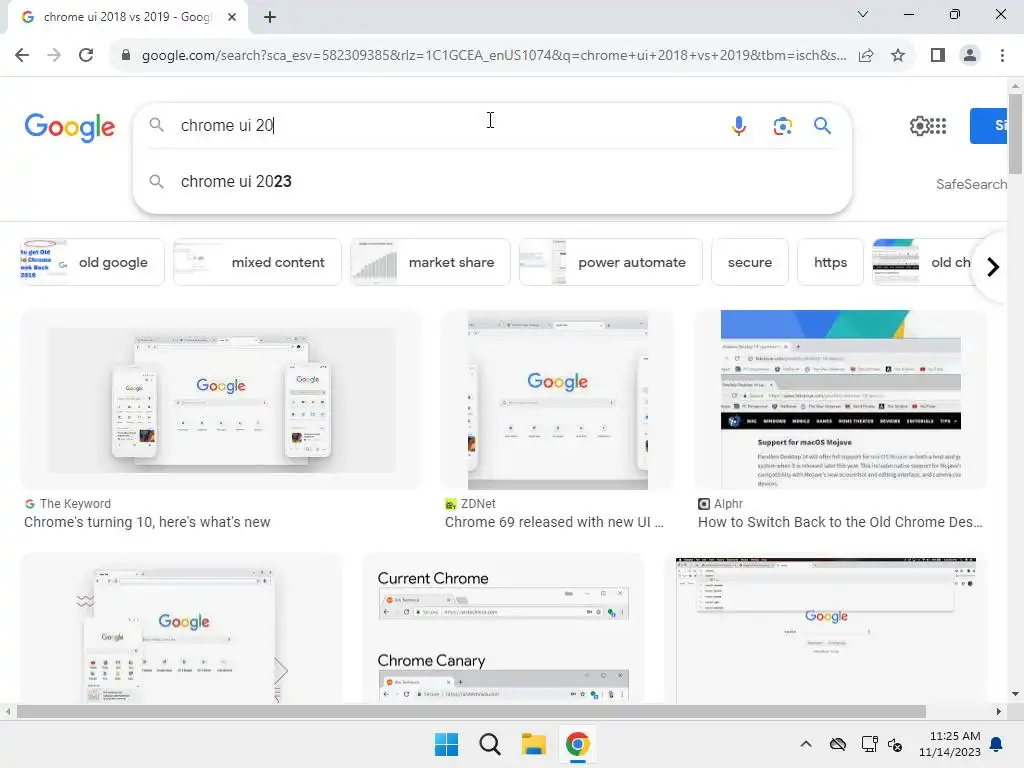This screenshot has height=768, width=1024.
Task: Show more filter chips arrow
Action: (x=993, y=266)
